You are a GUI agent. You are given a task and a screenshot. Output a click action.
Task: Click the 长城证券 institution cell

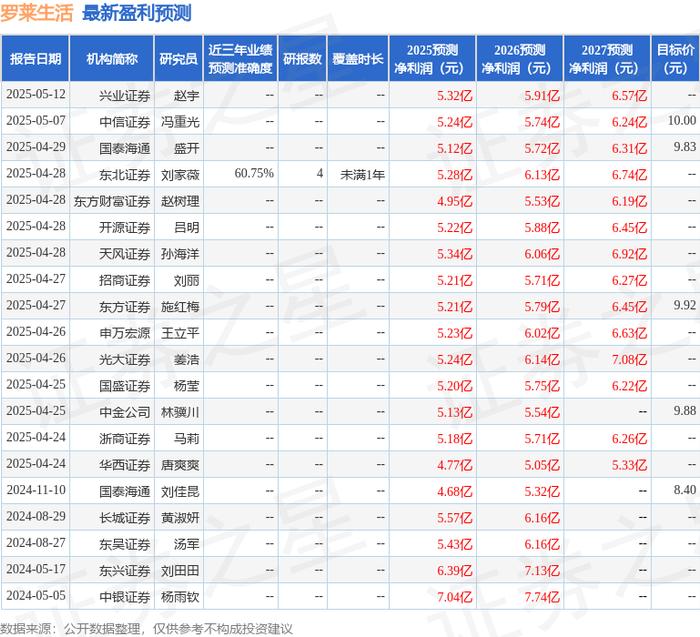tap(125, 518)
